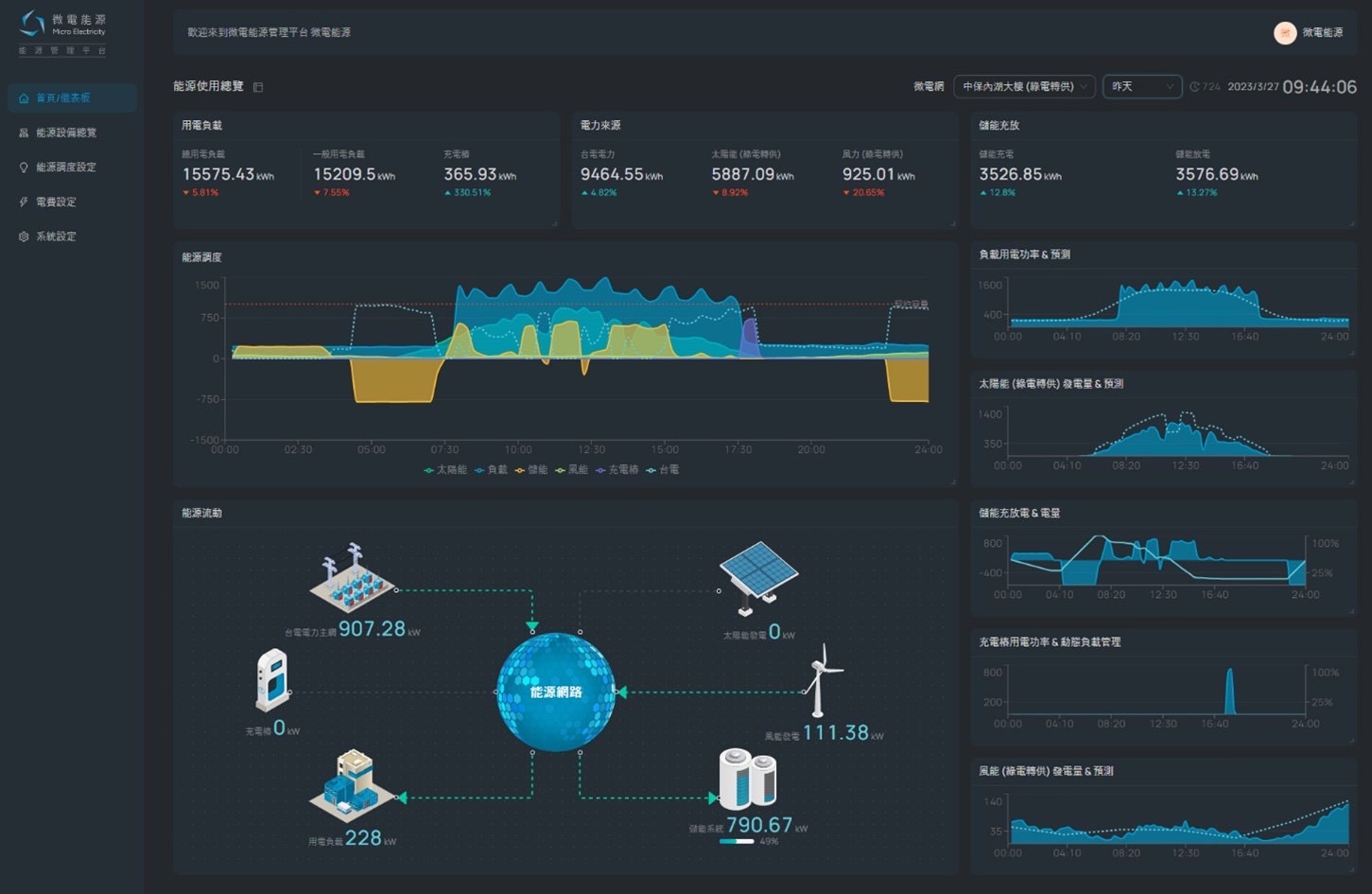Image resolution: width=1372 pixels, height=894 pixels.
Task: Go to 能源調度設定 menu item
Action: [66, 167]
